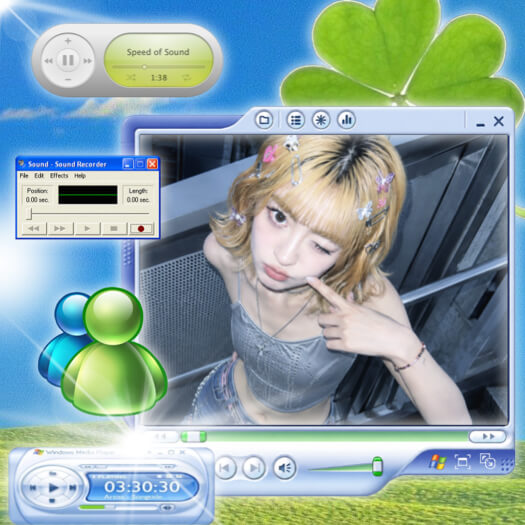Image resolution: width=525 pixels, height=525 pixels.
Task: Skip to next track in the video player
Action: click(254, 468)
